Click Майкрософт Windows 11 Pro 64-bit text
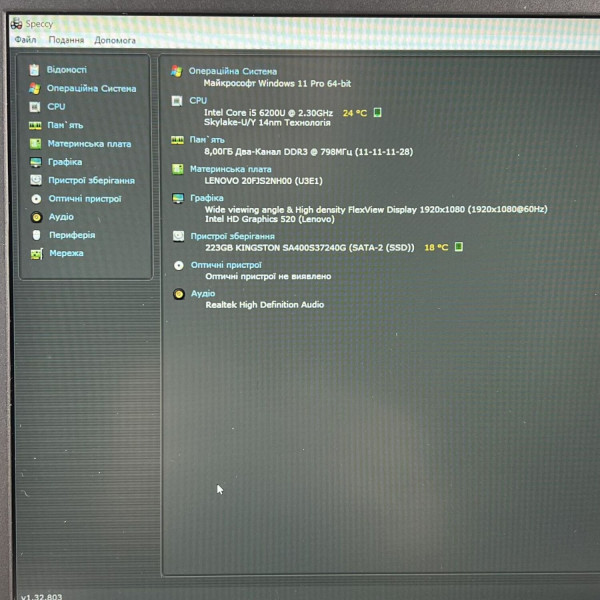Screen dimensions: 600x600 tap(277, 83)
